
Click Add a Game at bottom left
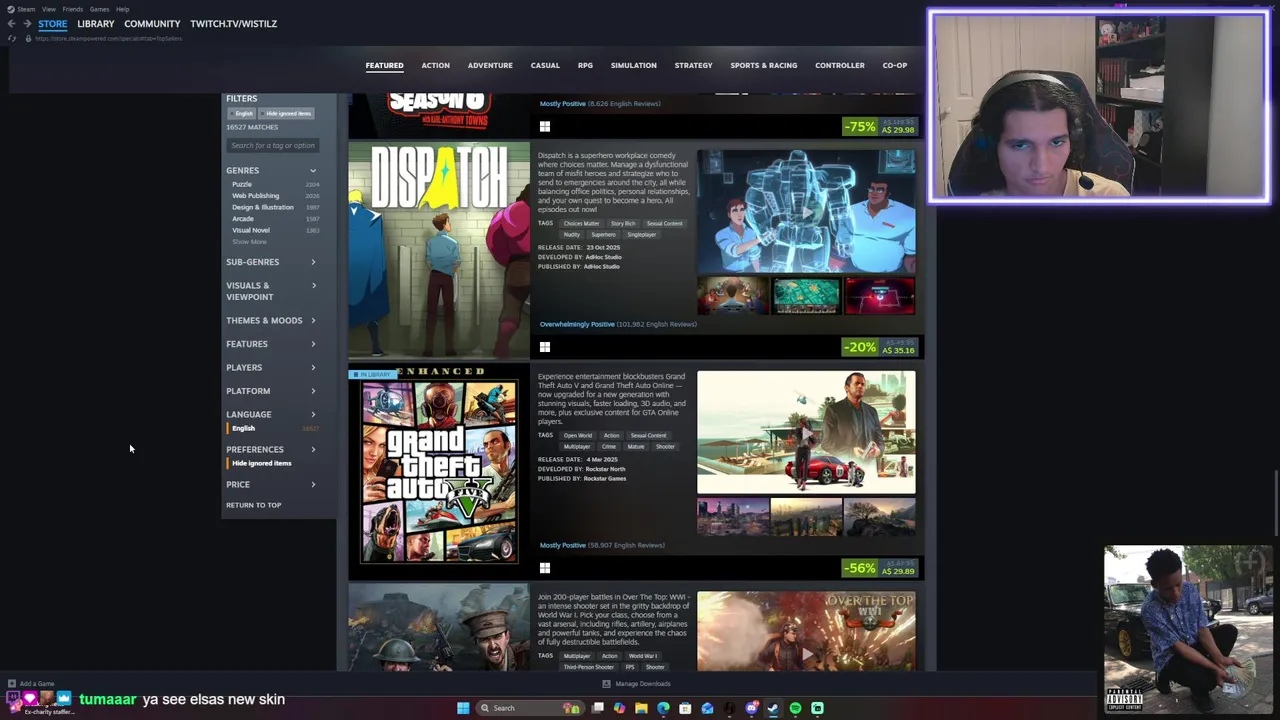[x=31, y=684]
